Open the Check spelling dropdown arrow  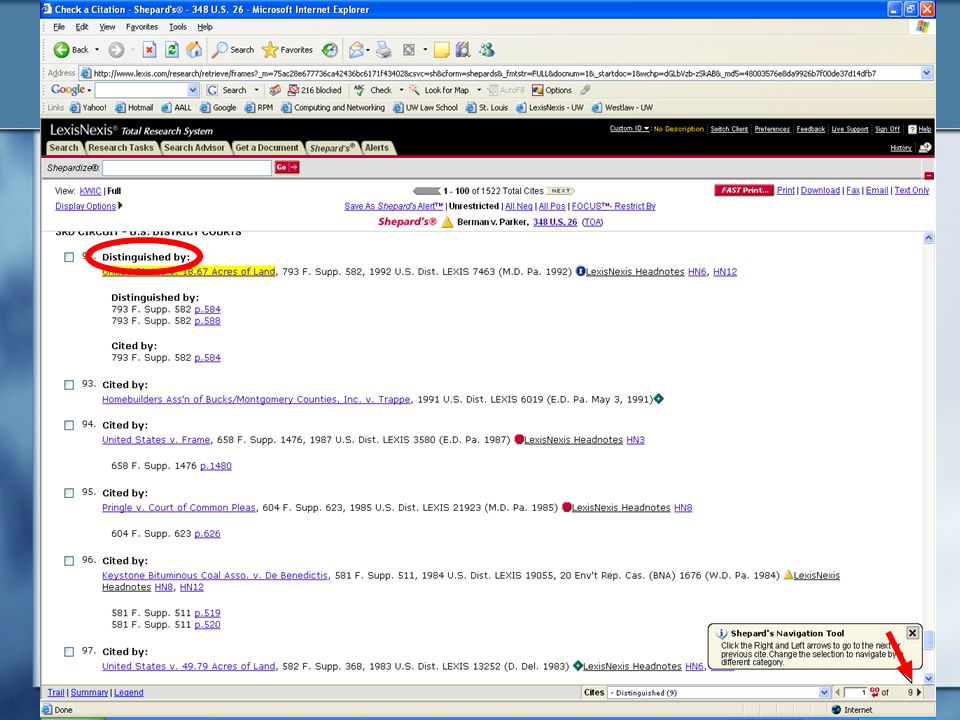click(x=402, y=90)
